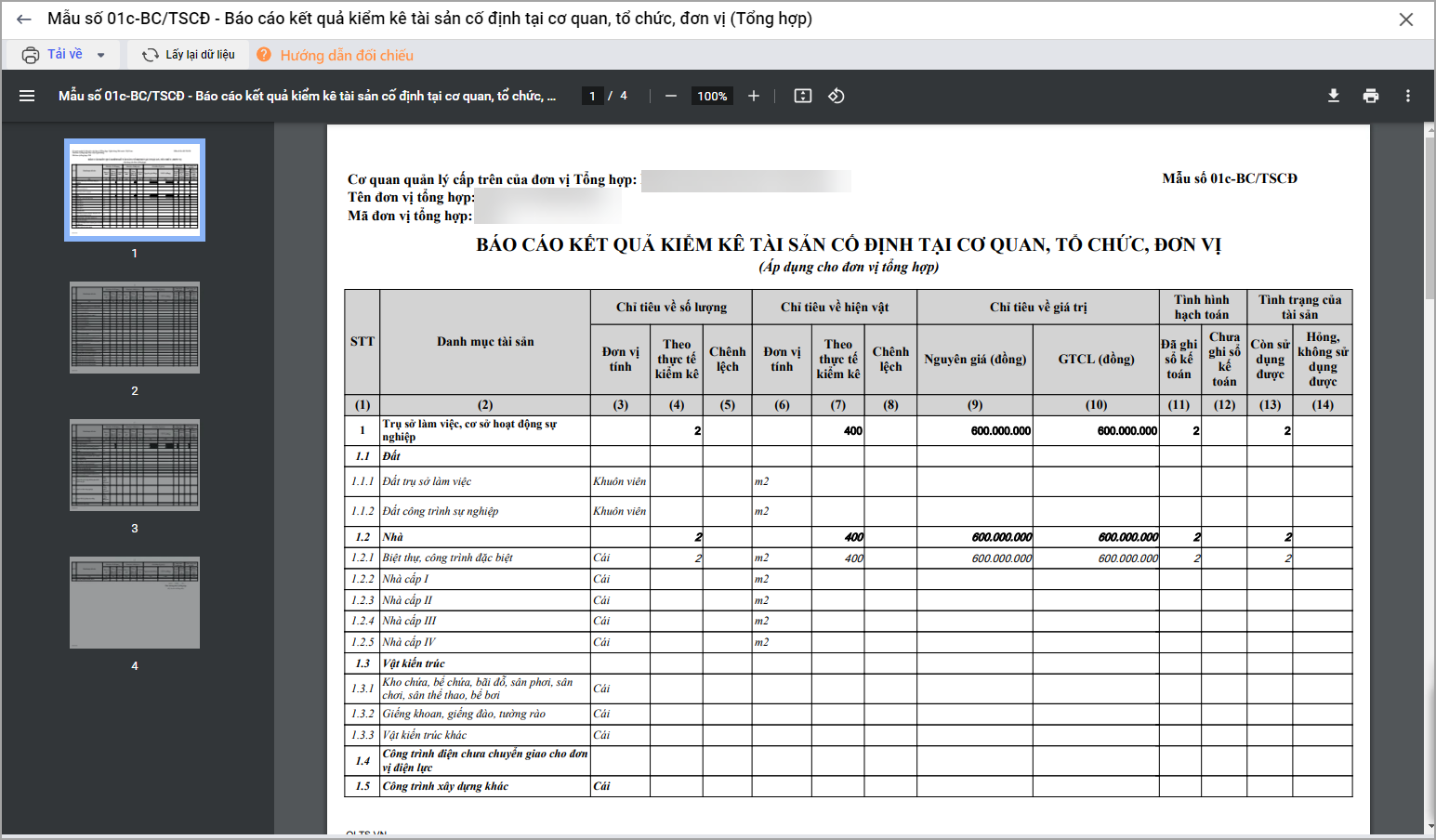Screen dimensions: 1436x840
Task: Click the 'Tên đơn vị tổng hợp:' label
Action: (x=411, y=197)
